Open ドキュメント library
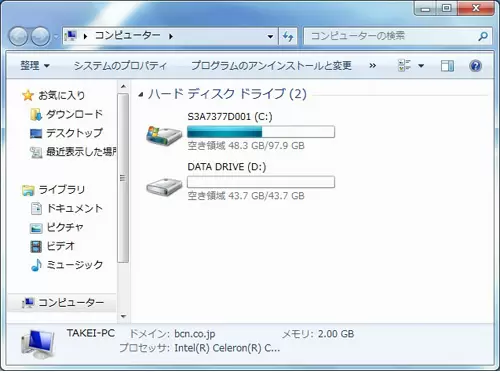500x373 pixels. pyautogui.click(x=74, y=208)
